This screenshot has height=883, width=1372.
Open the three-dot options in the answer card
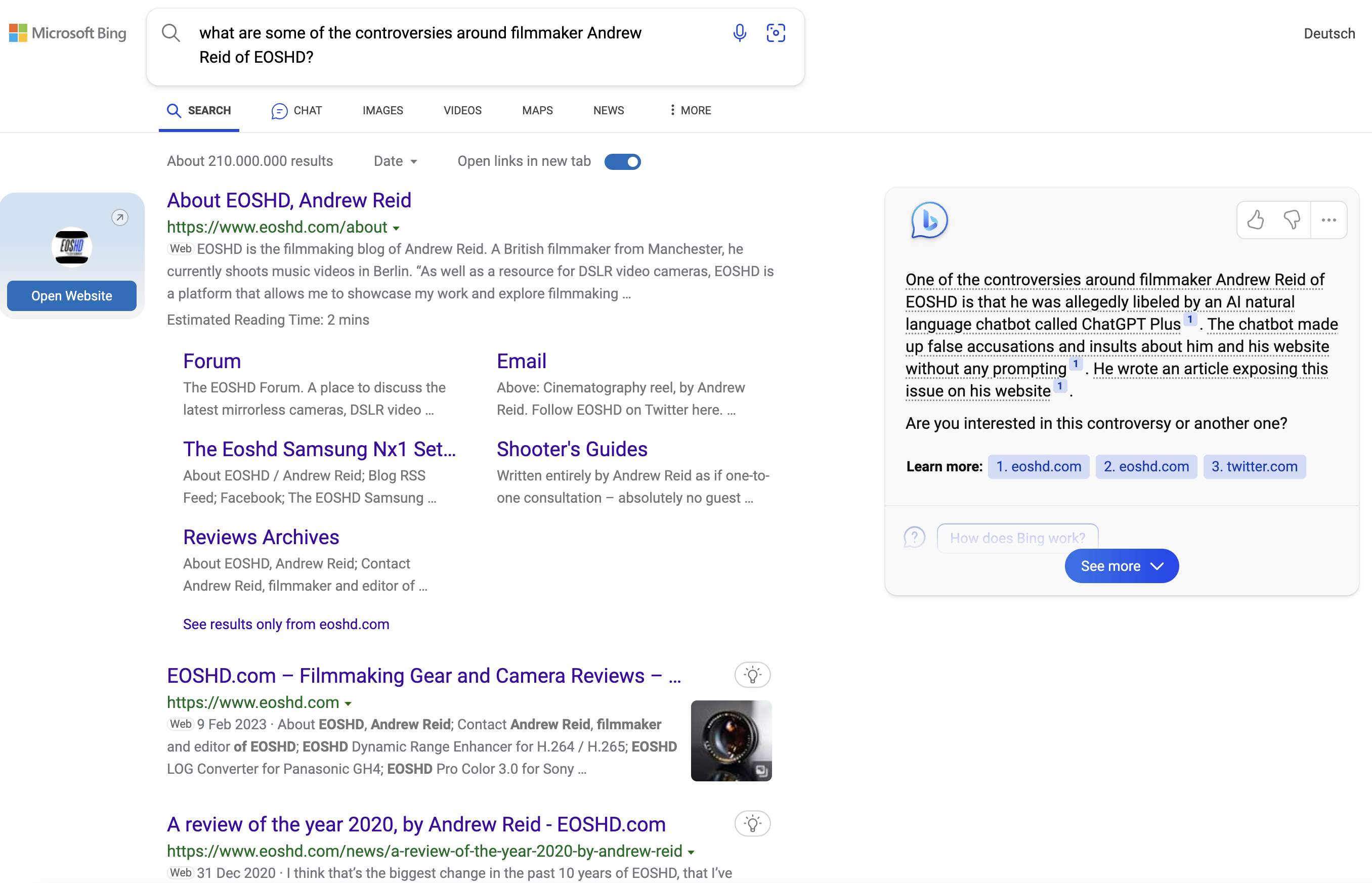(1328, 219)
